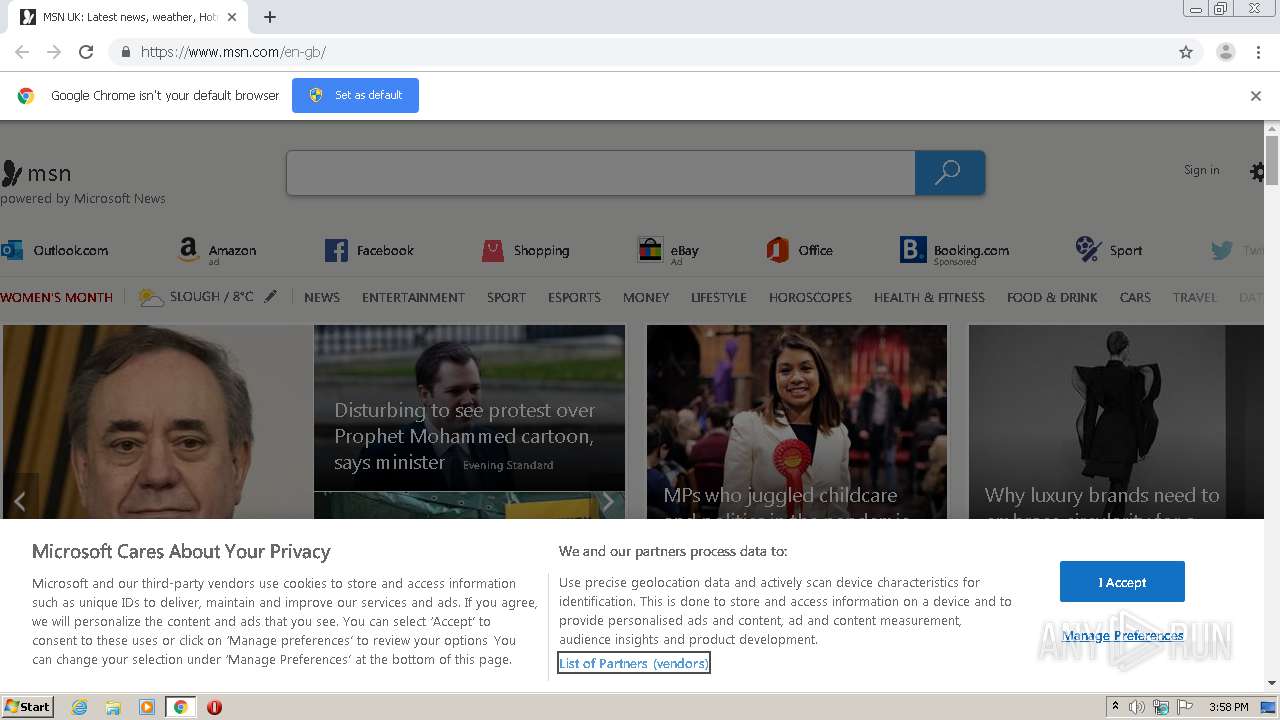Click scrollbar down arrow
The height and width of the screenshot is (720, 1280).
click(1272, 683)
